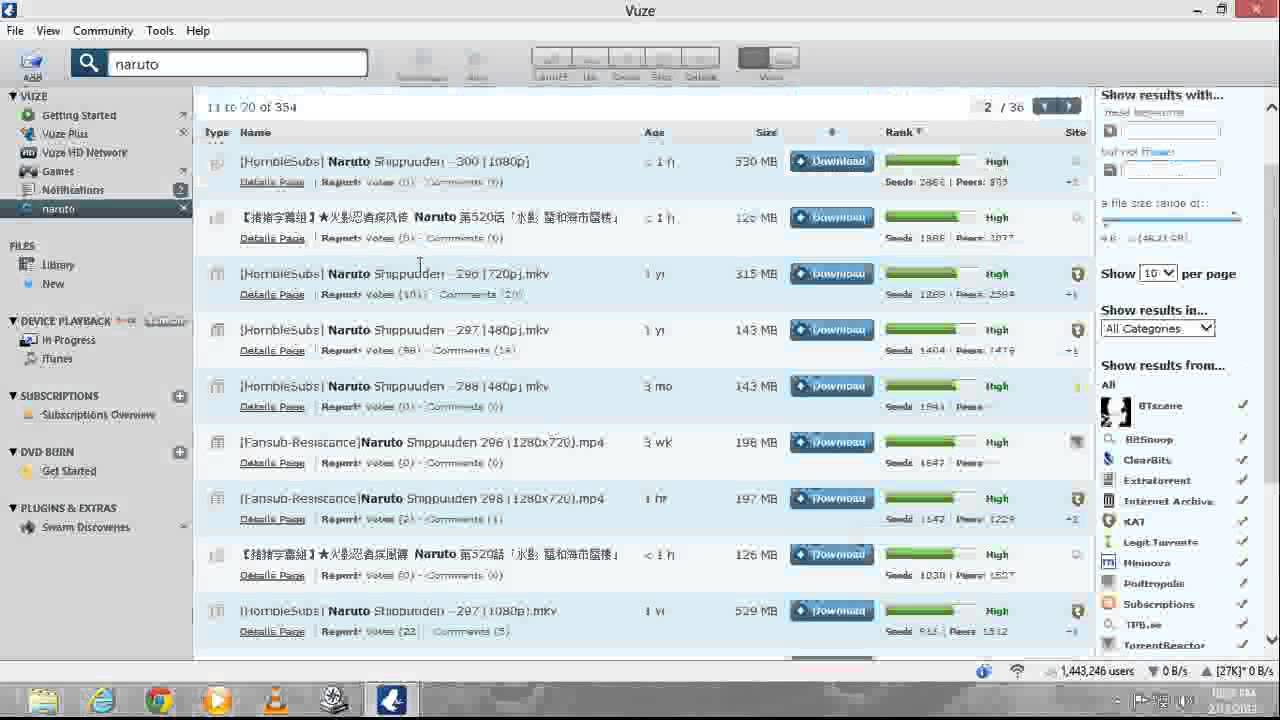The image size is (1280, 720).
Task: Download Fansub-Resistance Naruto Shippuuden 298 mp4
Action: coord(832,498)
